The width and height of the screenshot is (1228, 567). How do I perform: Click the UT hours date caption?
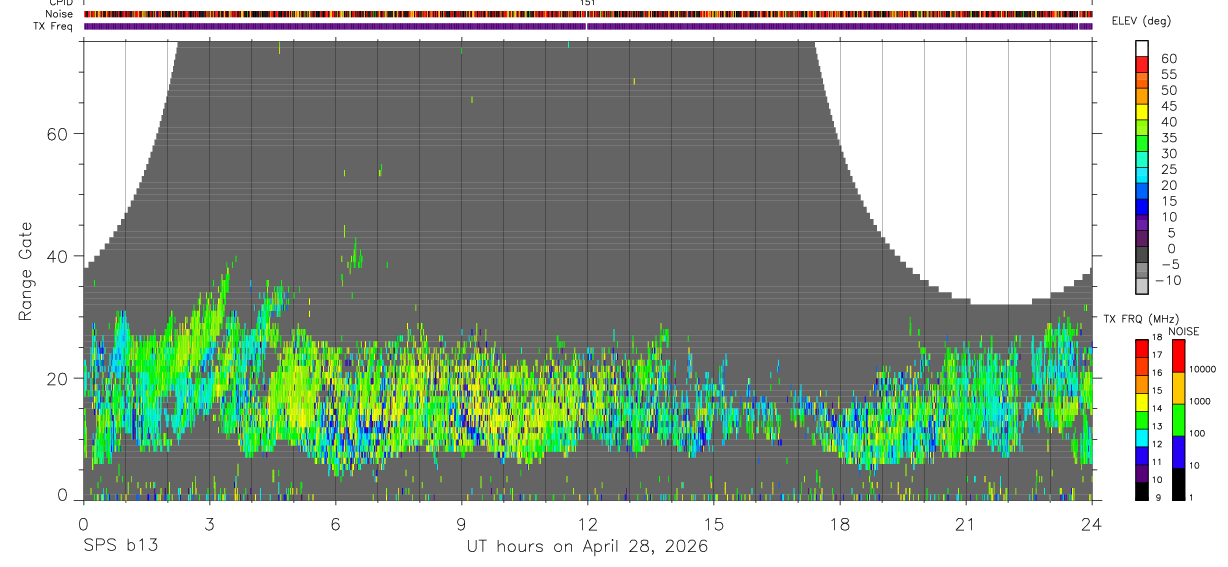tap(587, 547)
